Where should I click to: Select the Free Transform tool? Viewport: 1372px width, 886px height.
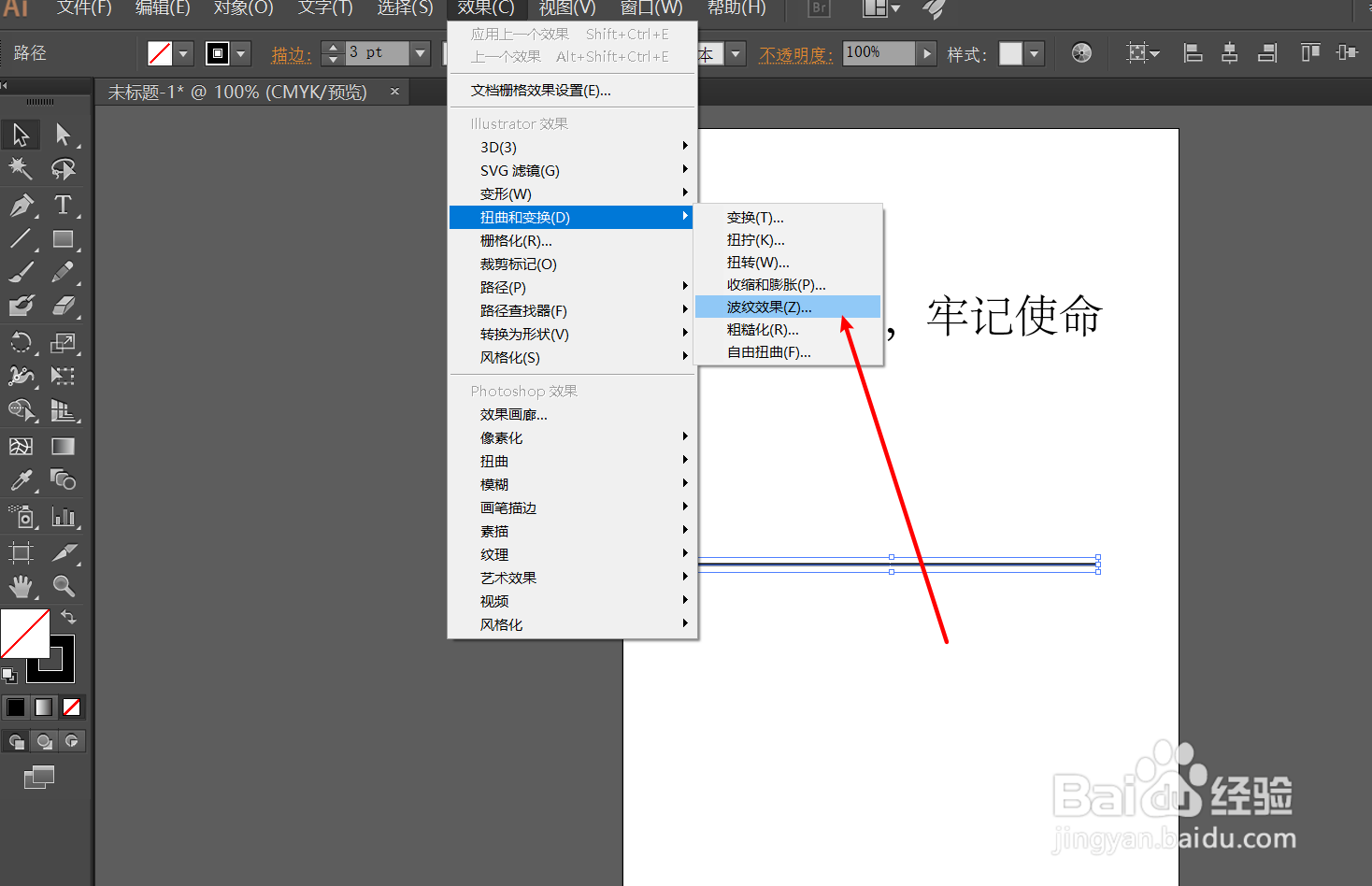[x=63, y=376]
